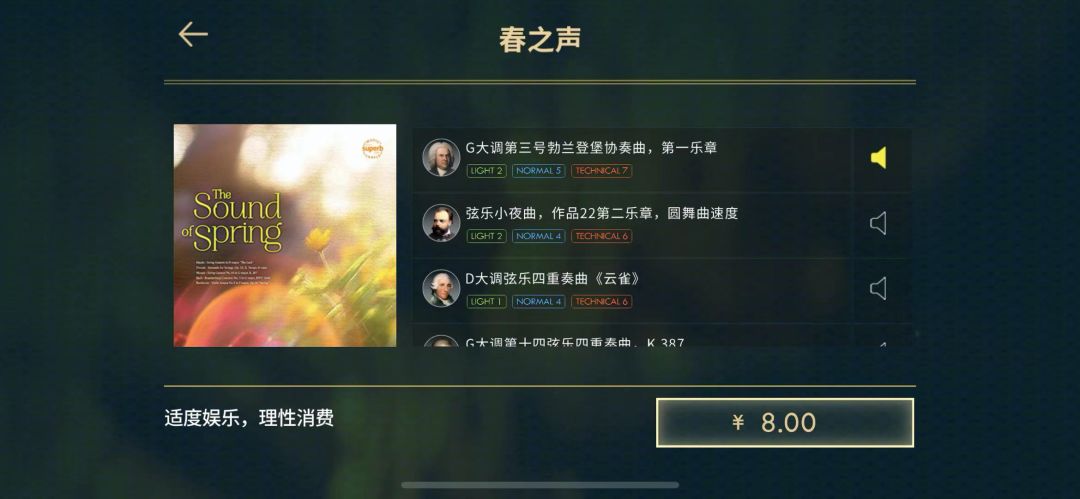Screen dimensions: 1080x499
Task: Choose LIGHT 1 on 《云雀》 track
Action: click(486, 301)
